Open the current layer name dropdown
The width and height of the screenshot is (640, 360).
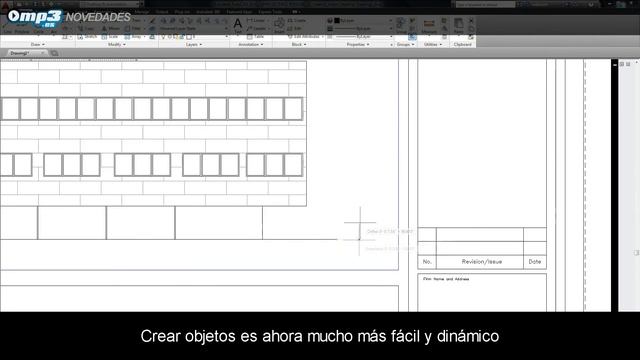point(210,37)
